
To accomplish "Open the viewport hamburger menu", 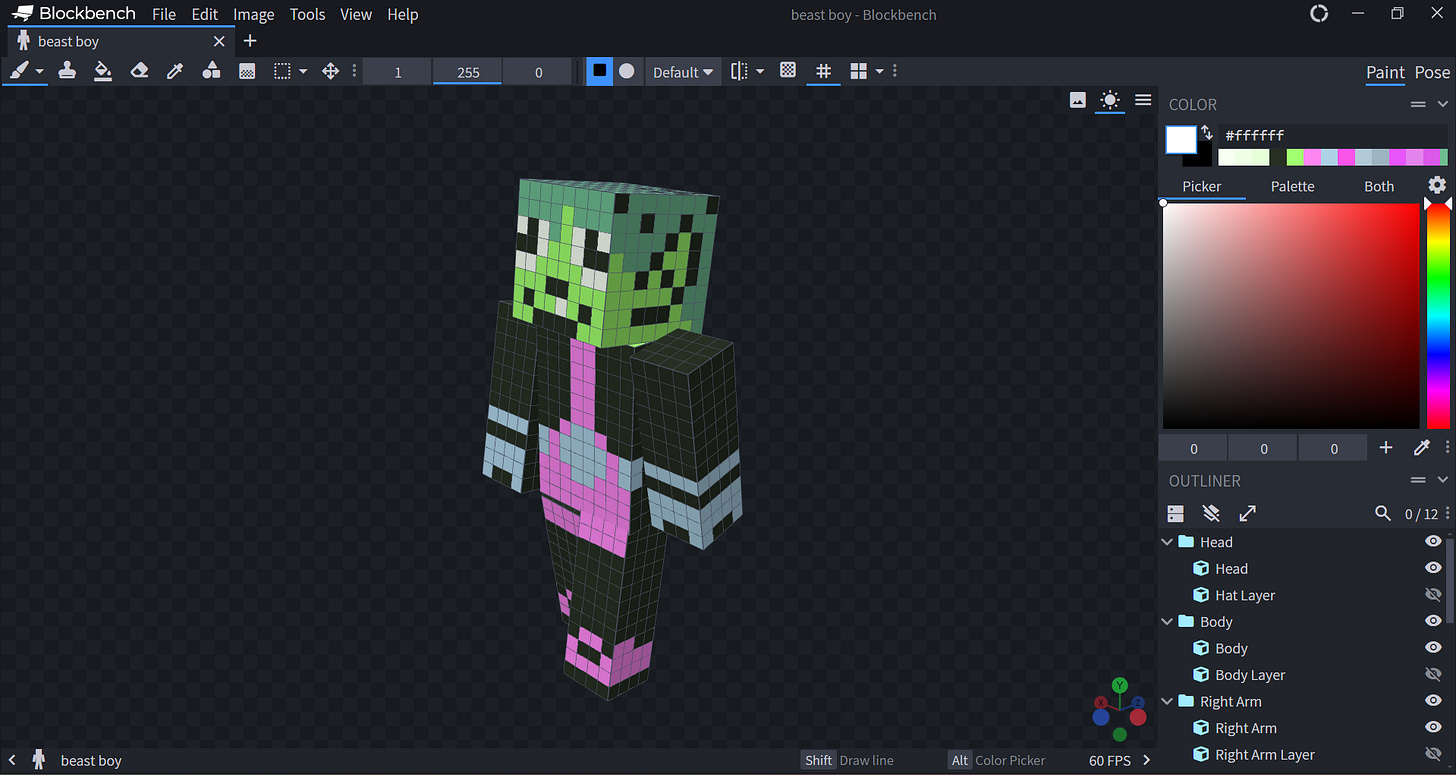I will click(x=1143, y=100).
